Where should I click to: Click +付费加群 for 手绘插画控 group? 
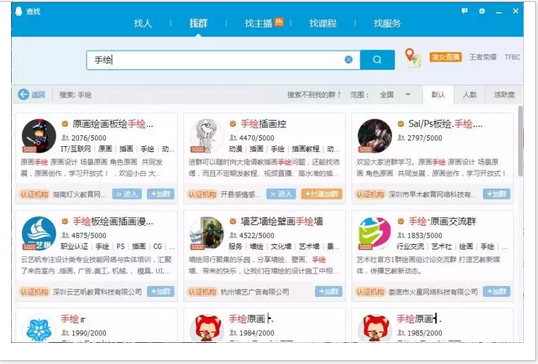pos(321,194)
